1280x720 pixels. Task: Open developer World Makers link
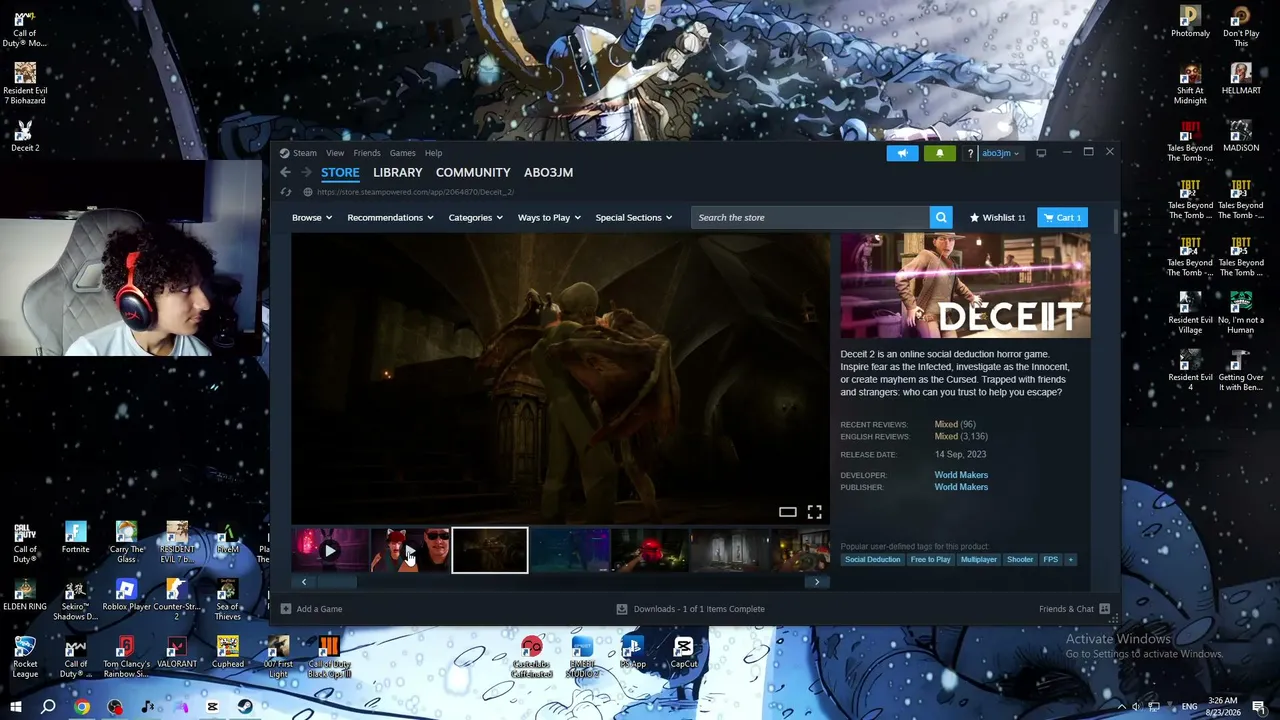click(x=961, y=475)
